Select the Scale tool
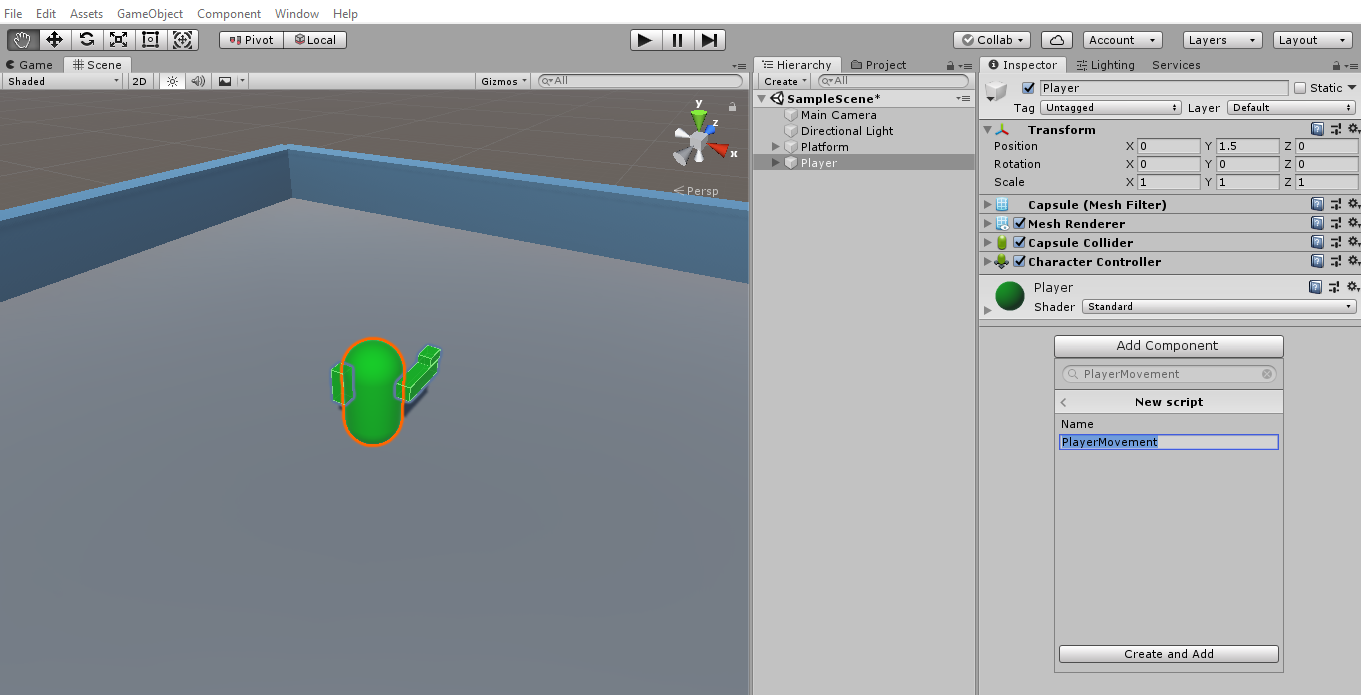This screenshot has height=695, width=1361. coord(119,39)
